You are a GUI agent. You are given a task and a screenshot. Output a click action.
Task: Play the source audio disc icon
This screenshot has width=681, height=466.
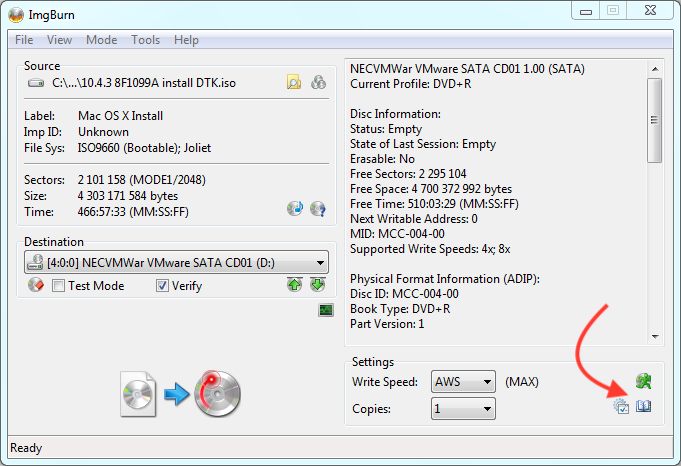coord(295,208)
